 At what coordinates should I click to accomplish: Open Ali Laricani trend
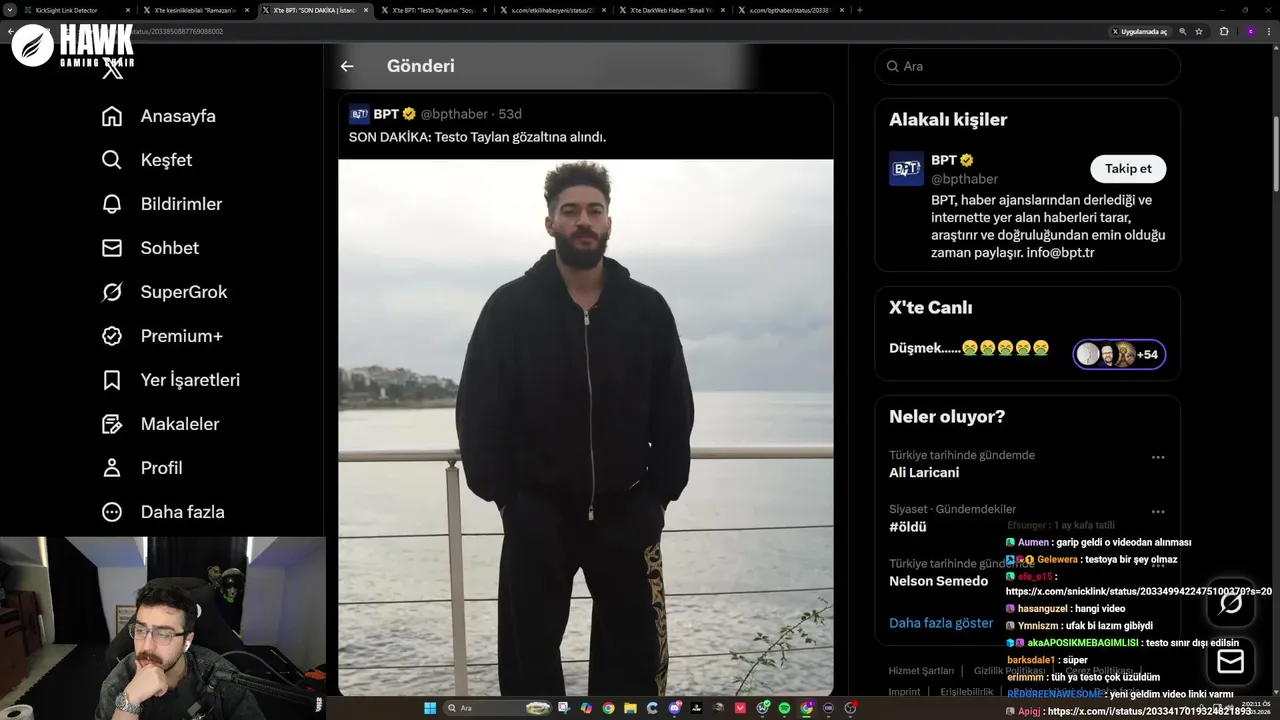click(x=924, y=472)
